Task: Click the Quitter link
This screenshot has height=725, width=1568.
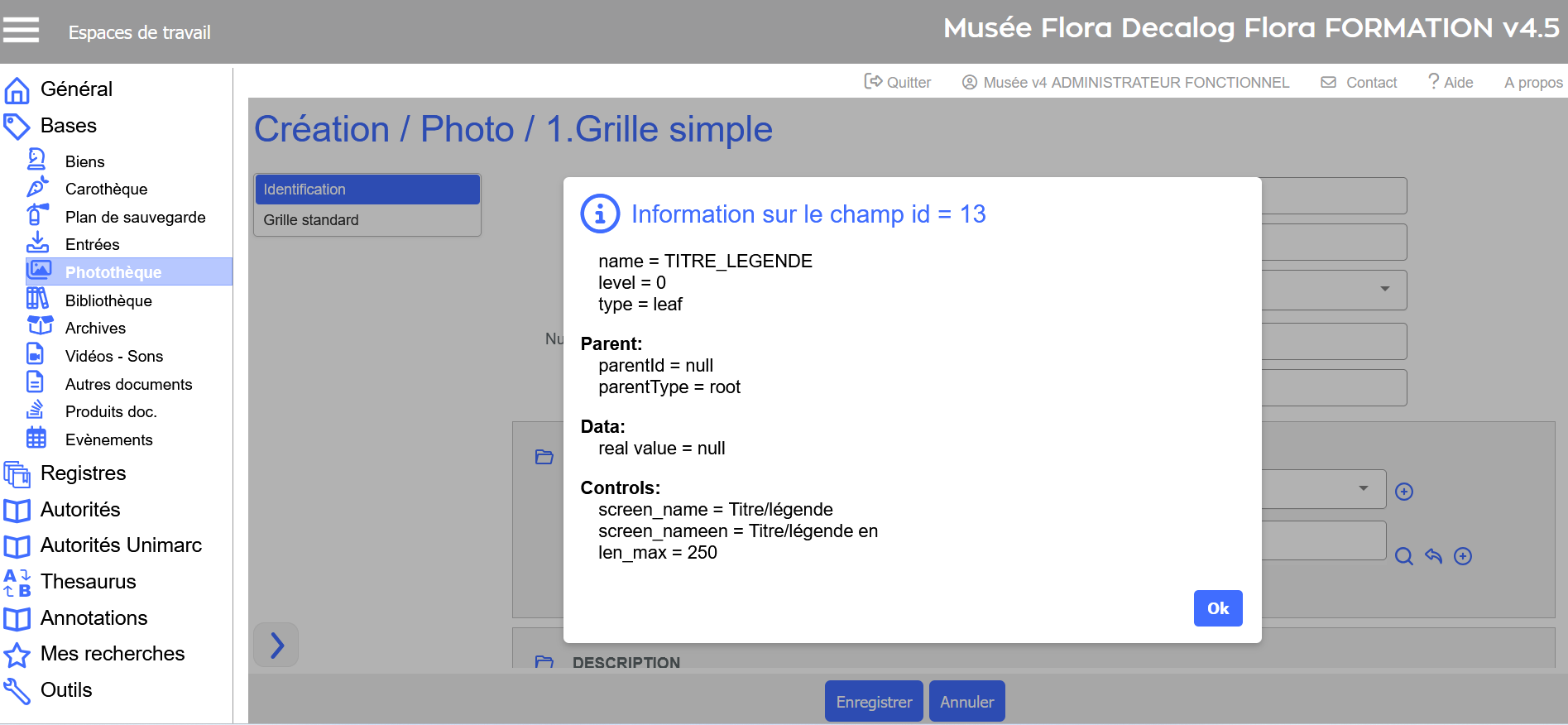Action: click(x=898, y=82)
